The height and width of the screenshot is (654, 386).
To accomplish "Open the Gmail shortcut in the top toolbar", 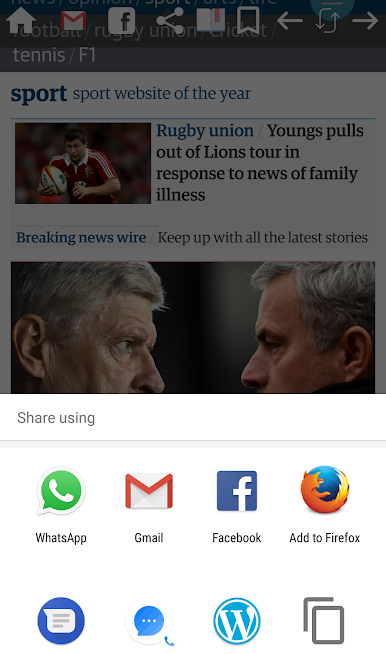I will pos(73,21).
